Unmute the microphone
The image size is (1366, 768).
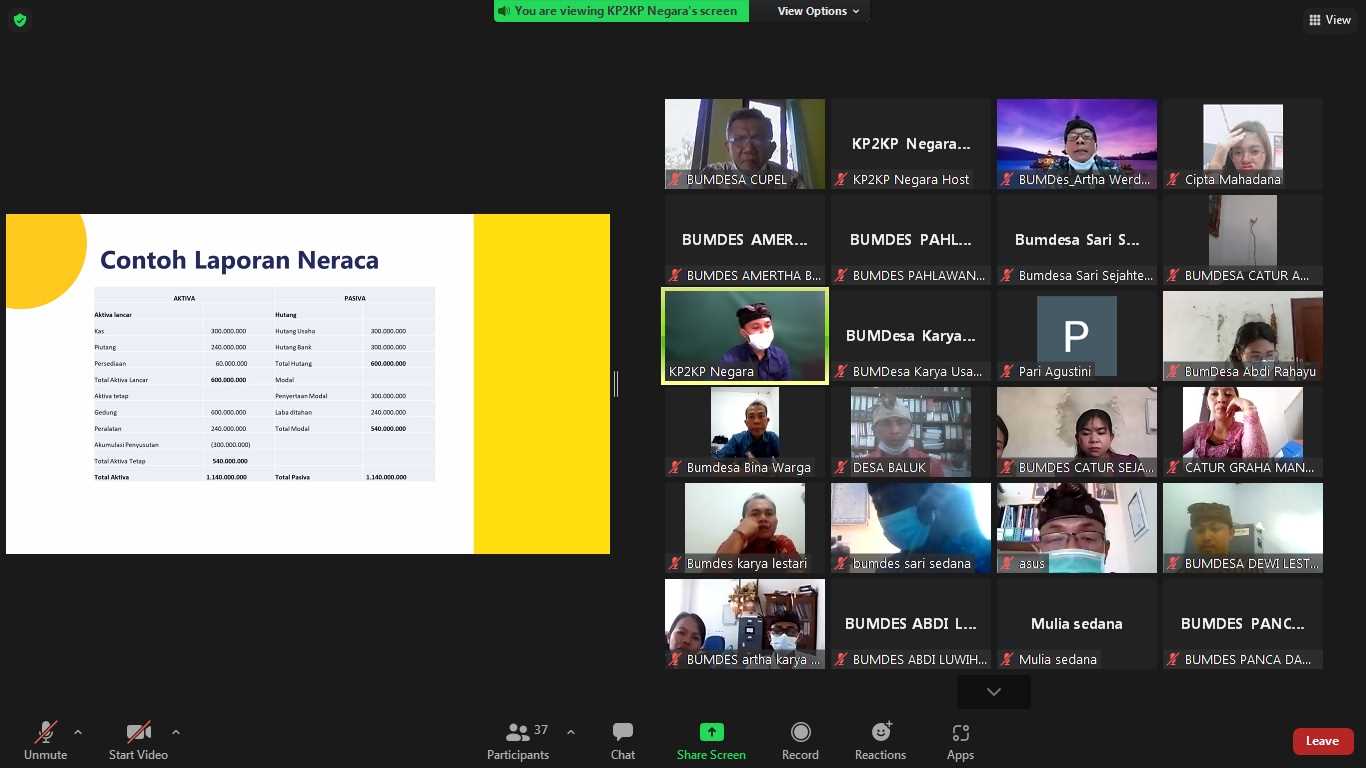46,741
